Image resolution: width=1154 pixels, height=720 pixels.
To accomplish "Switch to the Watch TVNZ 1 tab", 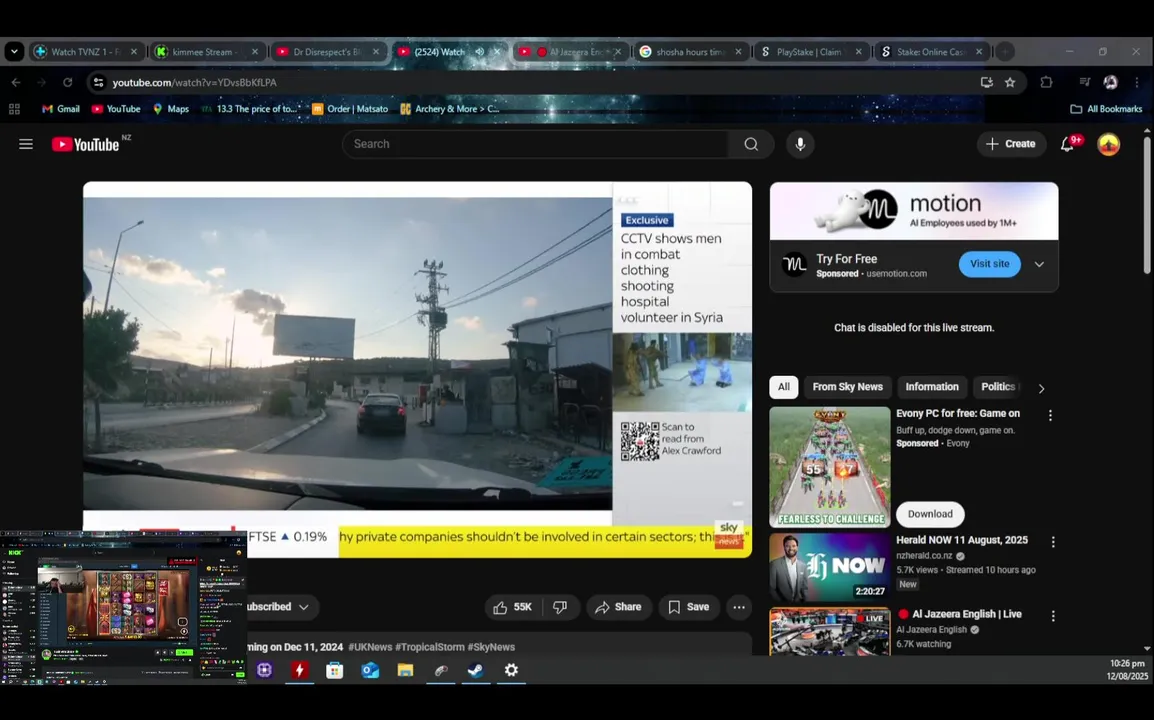I will tap(87, 52).
